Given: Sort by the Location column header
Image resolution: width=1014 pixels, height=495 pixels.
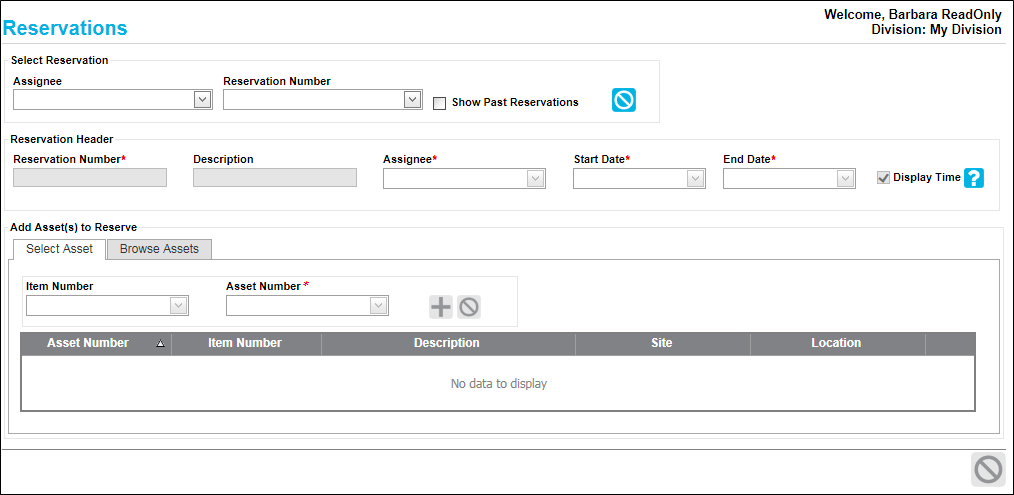Looking at the screenshot, I should coord(836,343).
